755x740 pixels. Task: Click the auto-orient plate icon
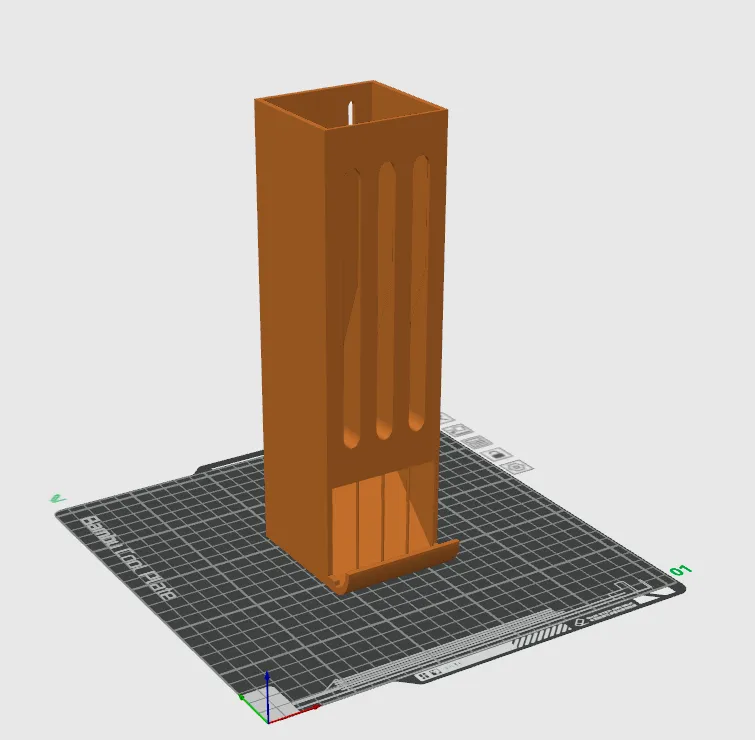[x=457, y=430]
